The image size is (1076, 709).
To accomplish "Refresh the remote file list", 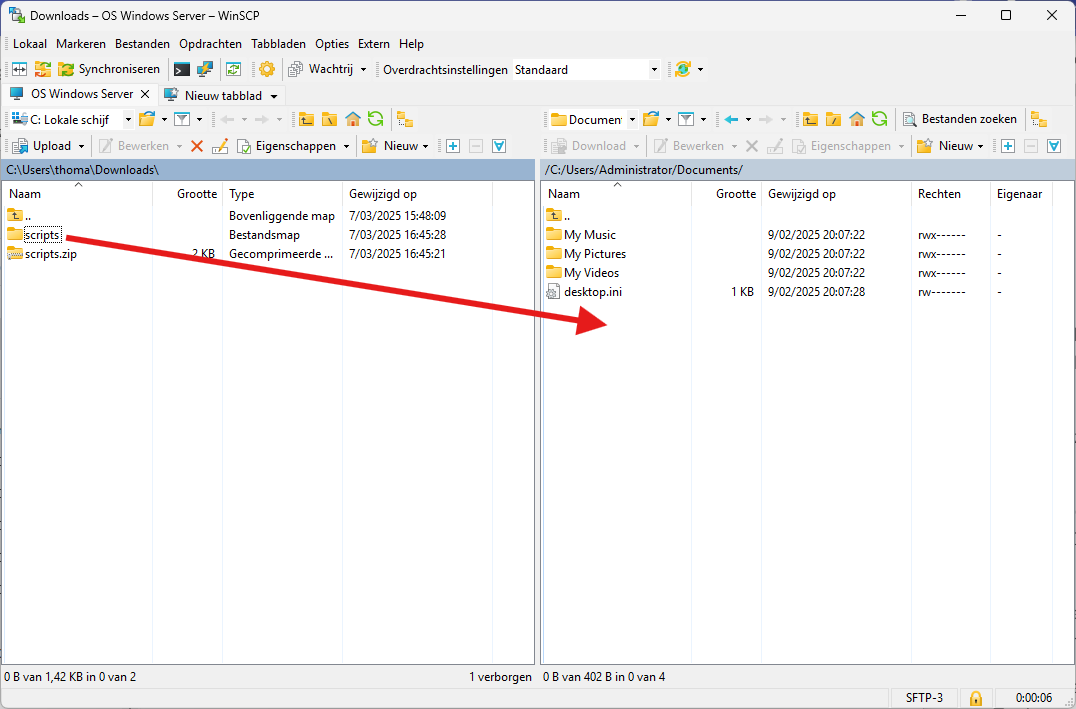I will (879, 120).
